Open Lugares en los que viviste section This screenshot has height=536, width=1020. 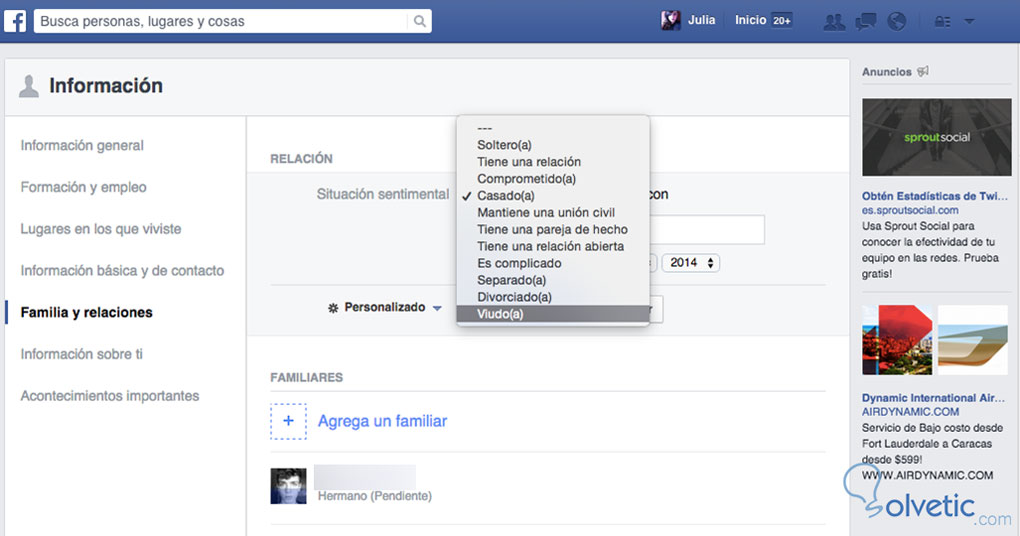click(x=101, y=228)
